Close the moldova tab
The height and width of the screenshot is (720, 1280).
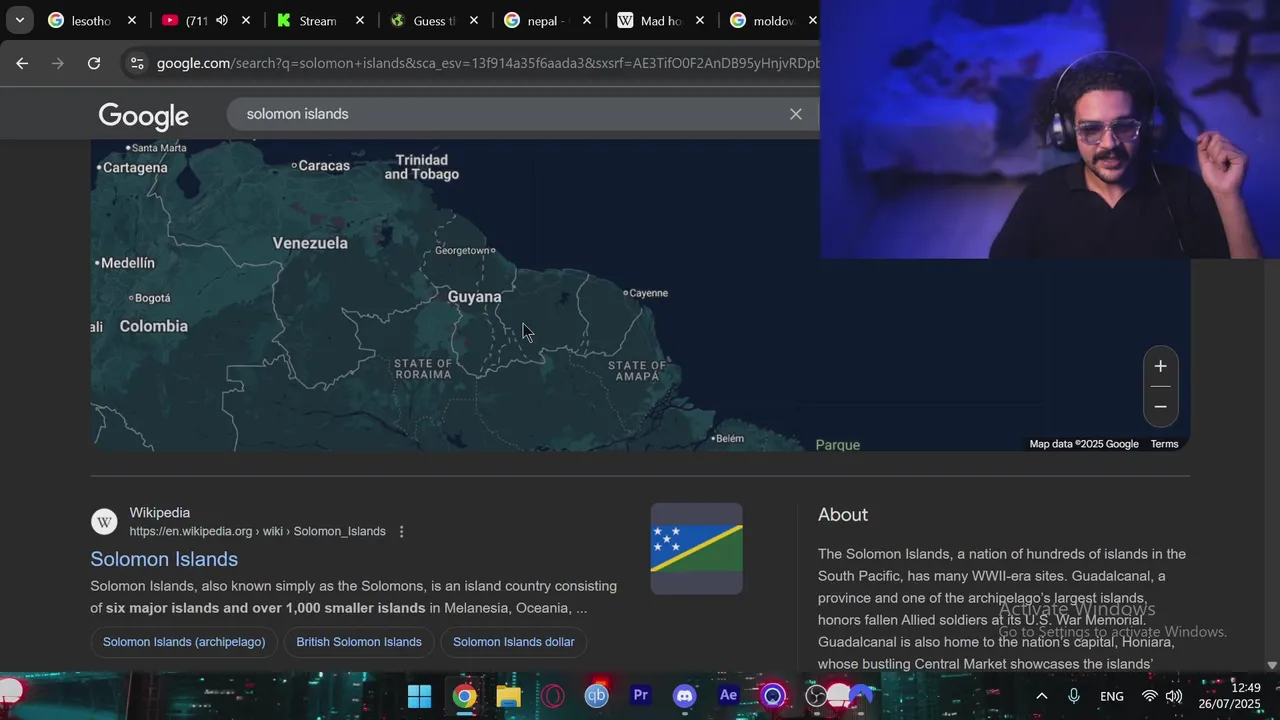(813, 20)
